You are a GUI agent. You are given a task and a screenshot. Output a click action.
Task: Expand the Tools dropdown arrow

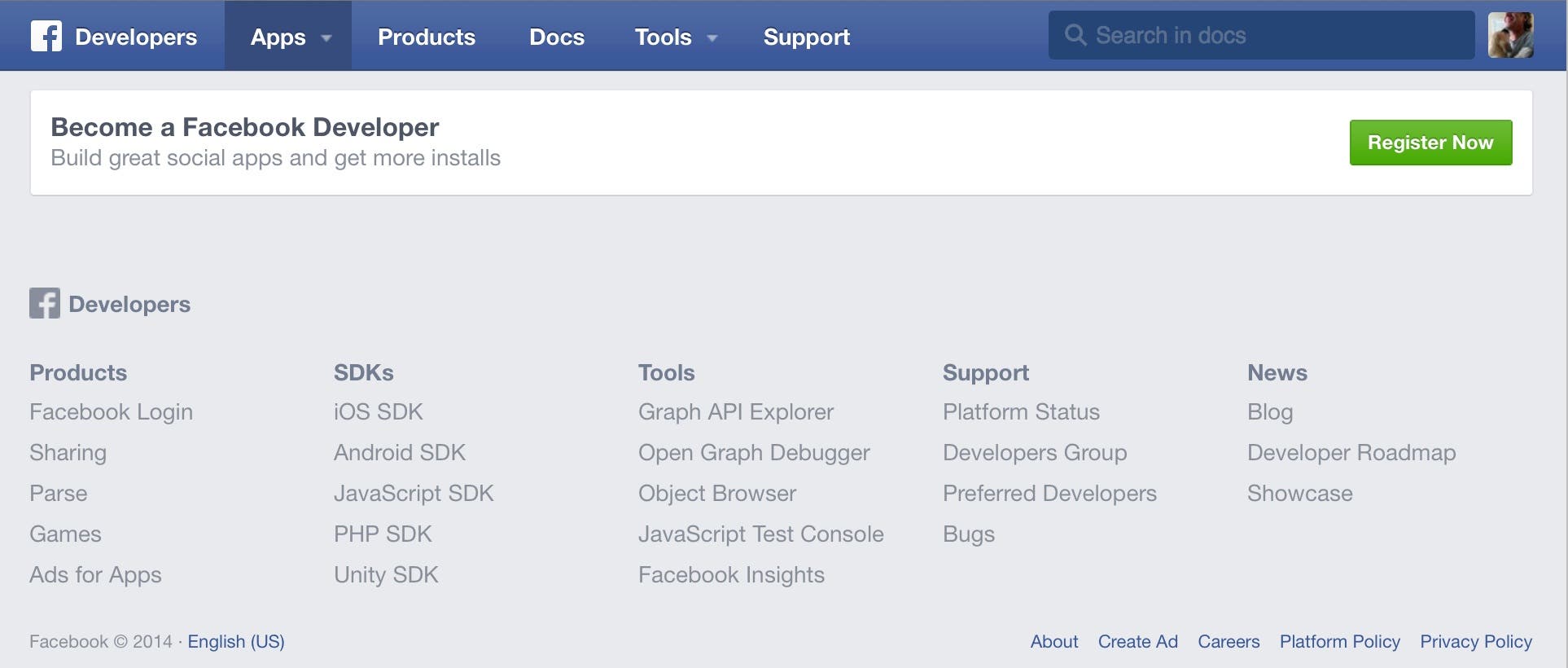click(x=712, y=38)
